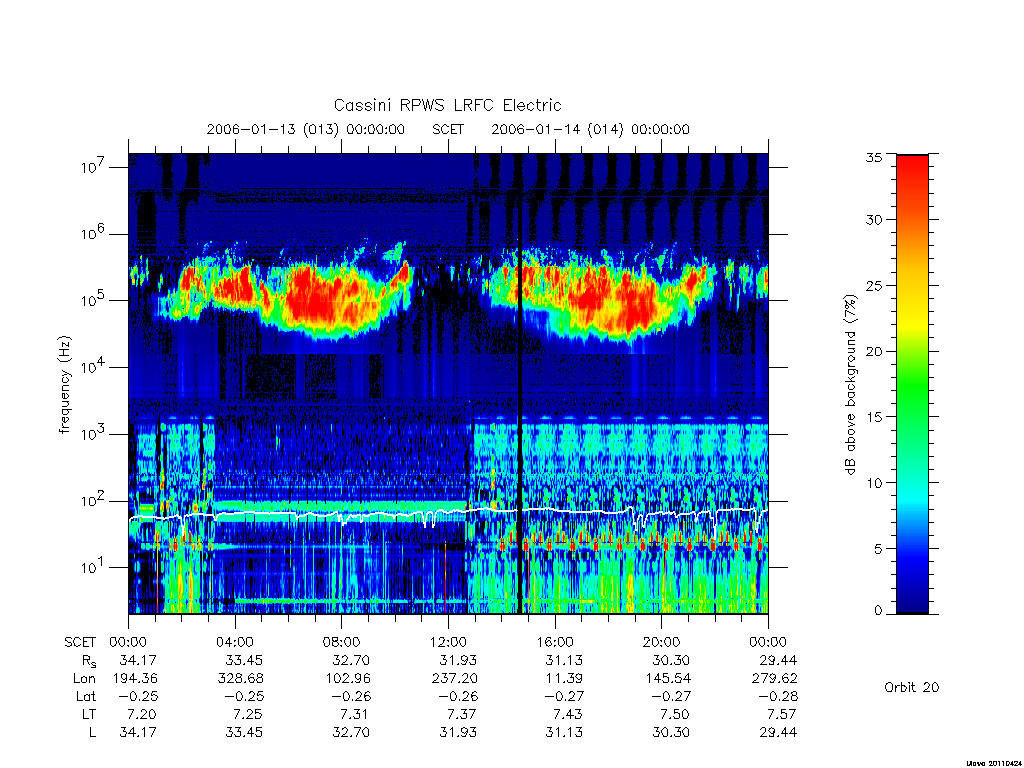Click the Lon value "102.96"
The height and width of the screenshot is (768, 1024).
tap(347, 679)
